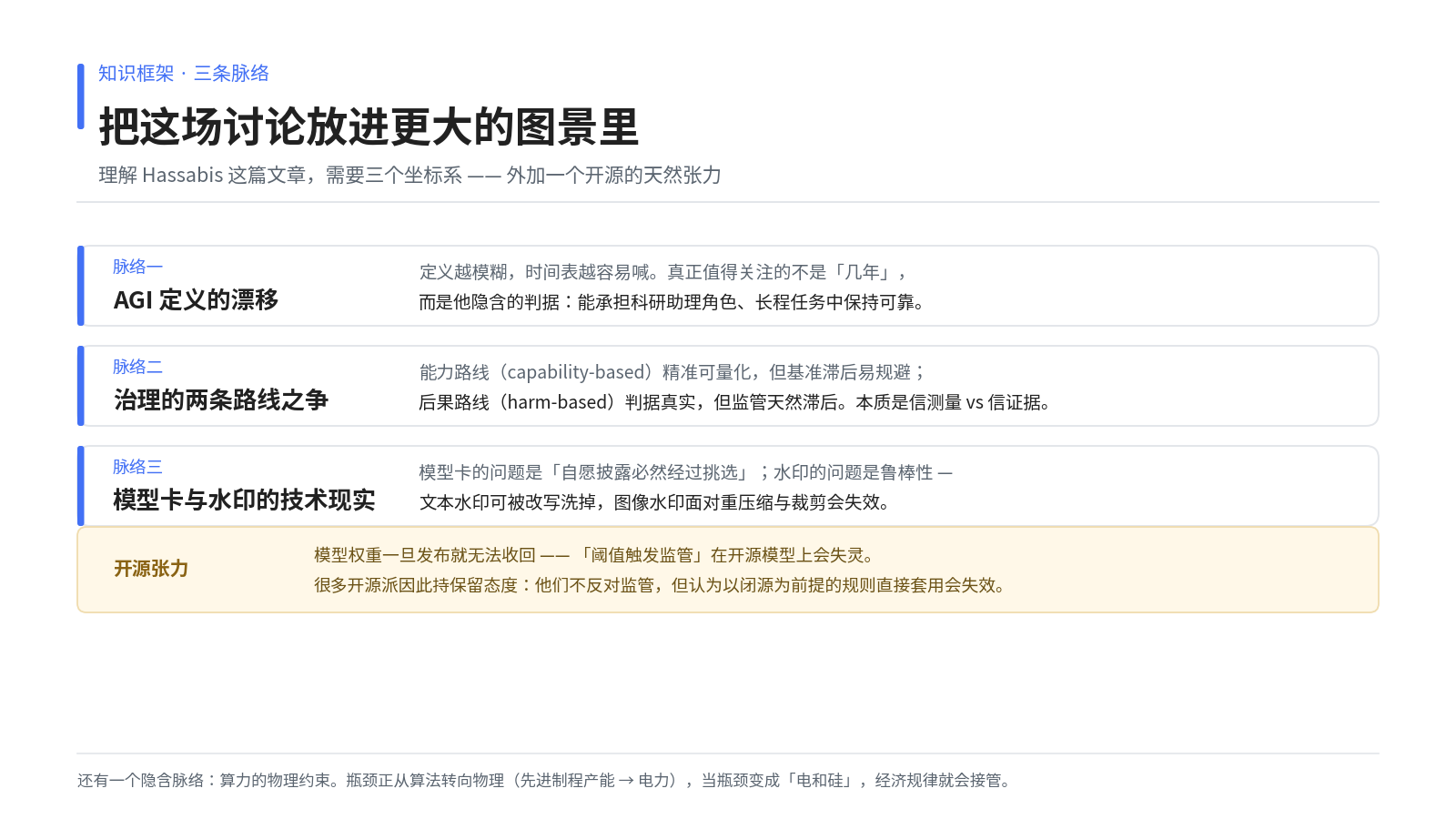Click the footer note '还有一个隐含脉络：算力的物理约束'
Viewport: 1456px width, 819px height.
544,780
